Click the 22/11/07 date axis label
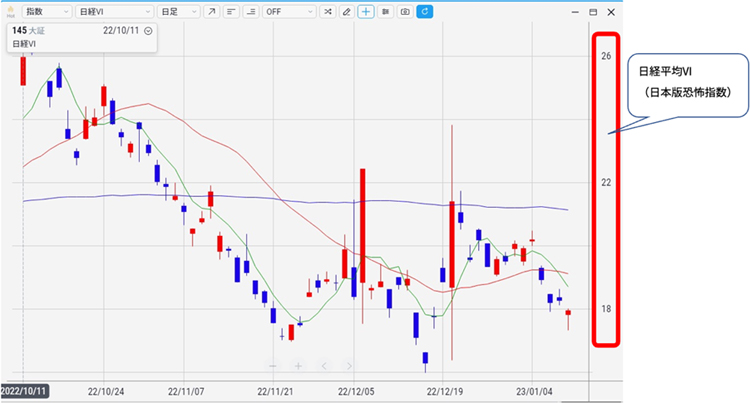 click(x=186, y=392)
